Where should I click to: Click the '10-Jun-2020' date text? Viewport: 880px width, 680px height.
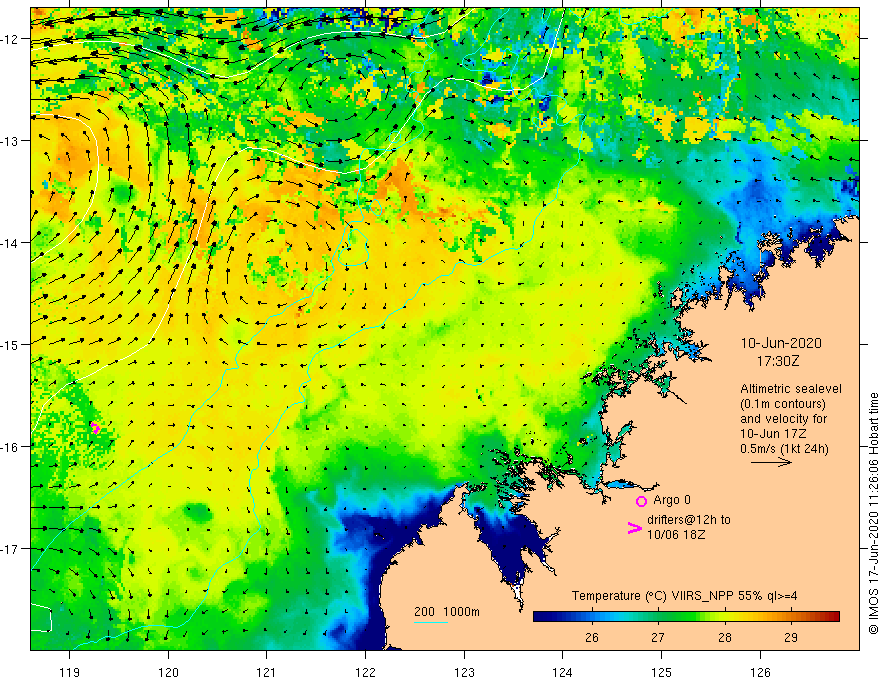(781, 343)
